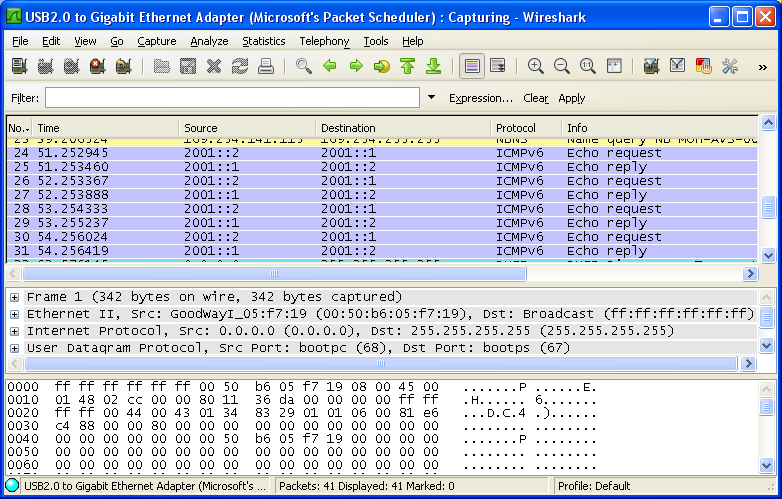782x499 pixels.
Task: Reset zoom to normal size 1:1
Action: [x=587, y=66]
